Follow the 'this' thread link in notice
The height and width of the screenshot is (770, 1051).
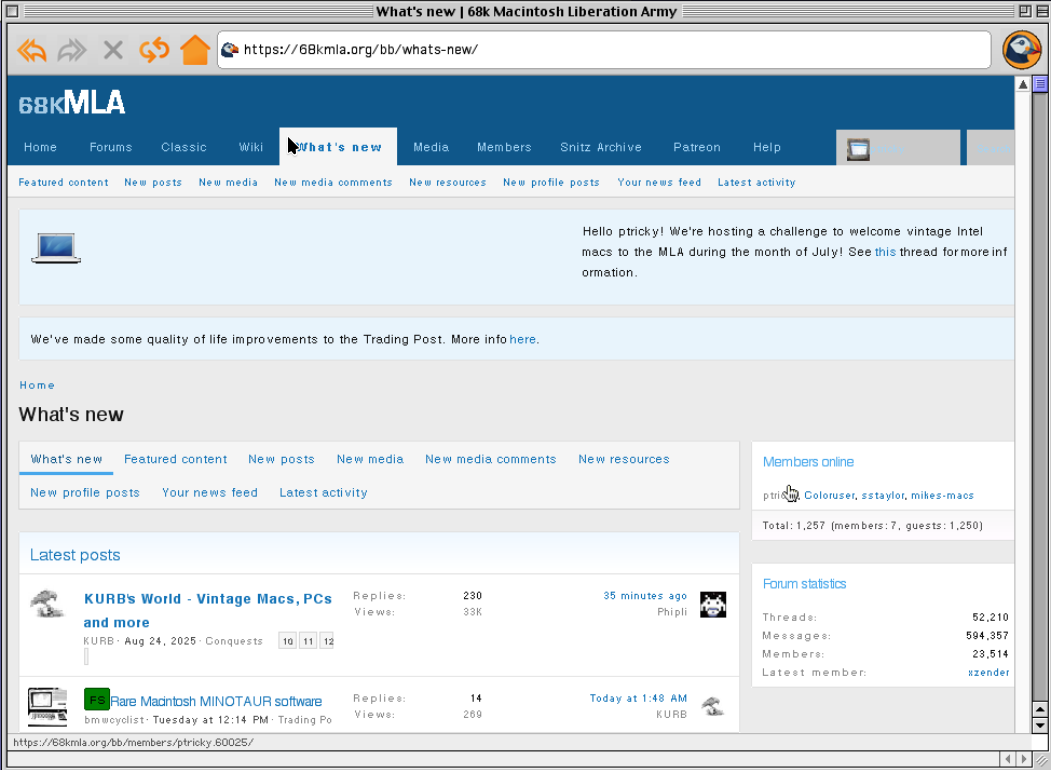(x=885, y=252)
